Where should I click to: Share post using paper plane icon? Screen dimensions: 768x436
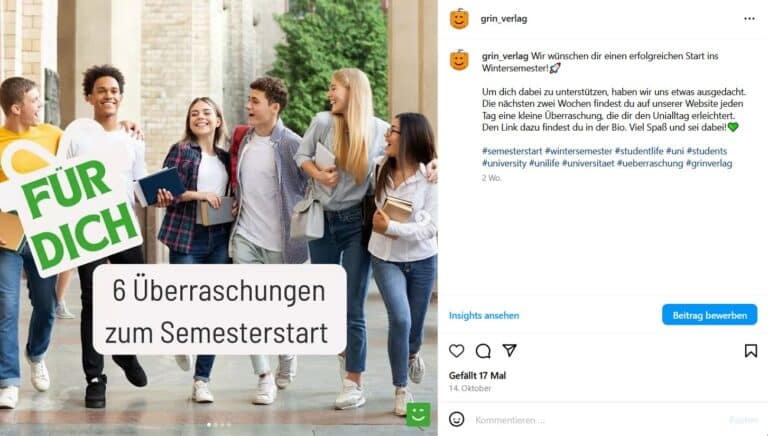coord(509,350)
